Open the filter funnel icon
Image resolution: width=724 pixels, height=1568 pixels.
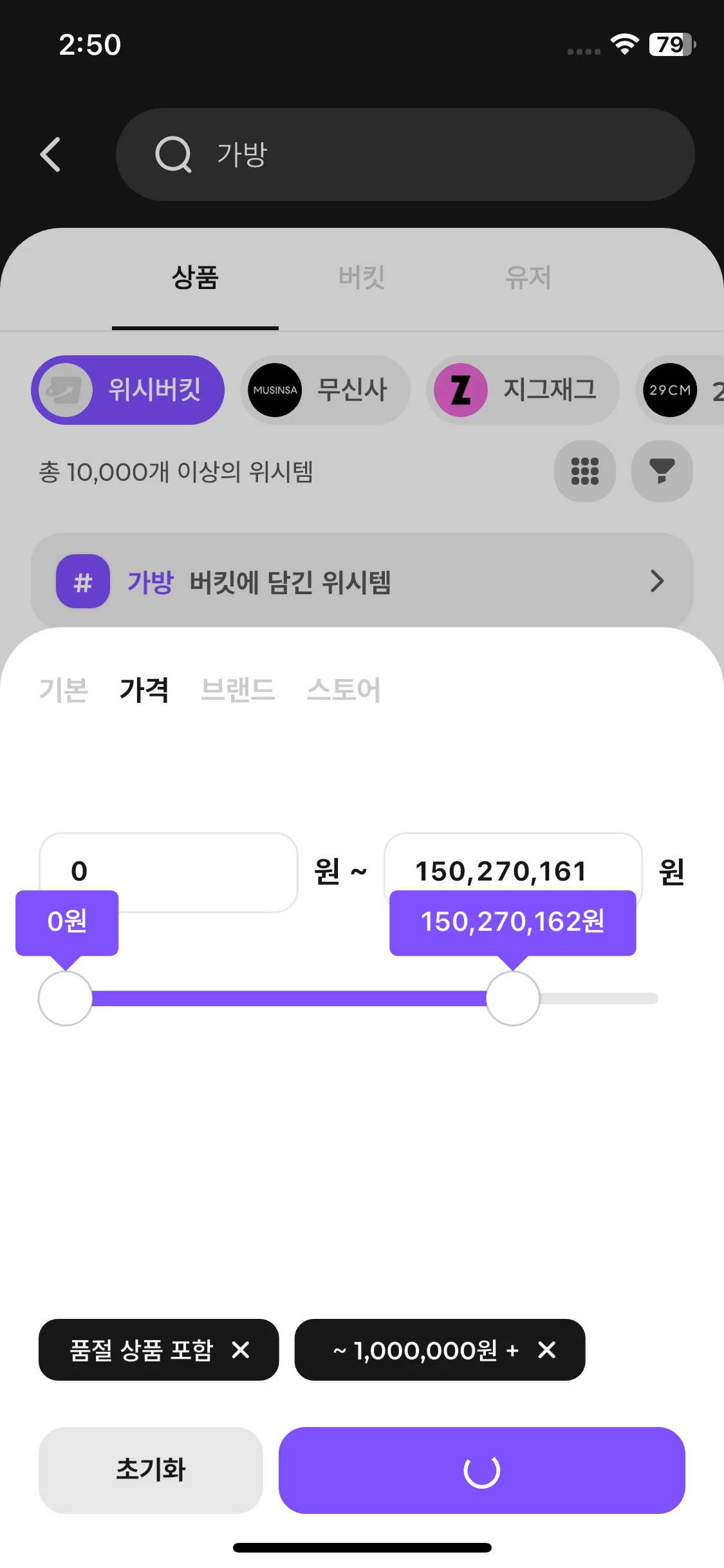[662, 471]
